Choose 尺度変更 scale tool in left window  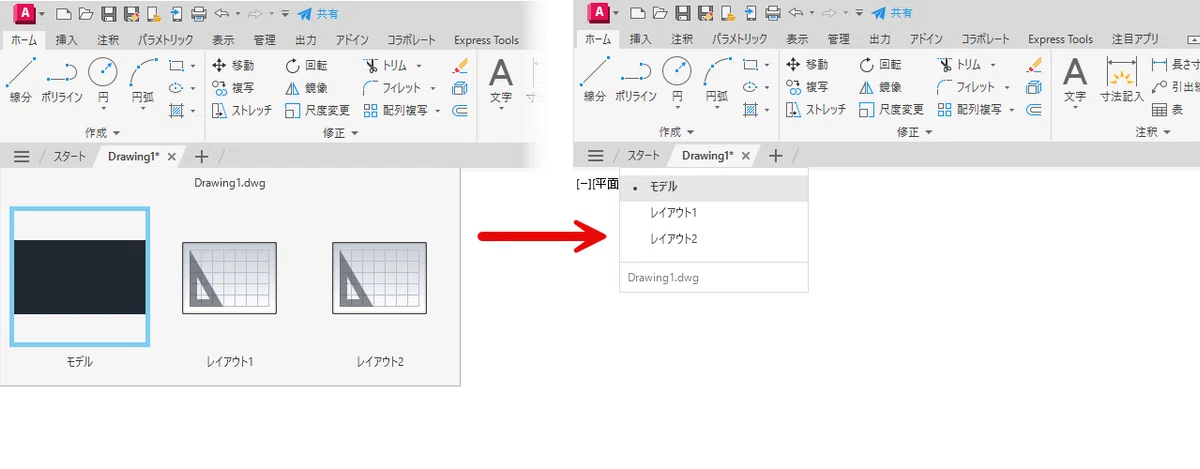click(317, 110)
